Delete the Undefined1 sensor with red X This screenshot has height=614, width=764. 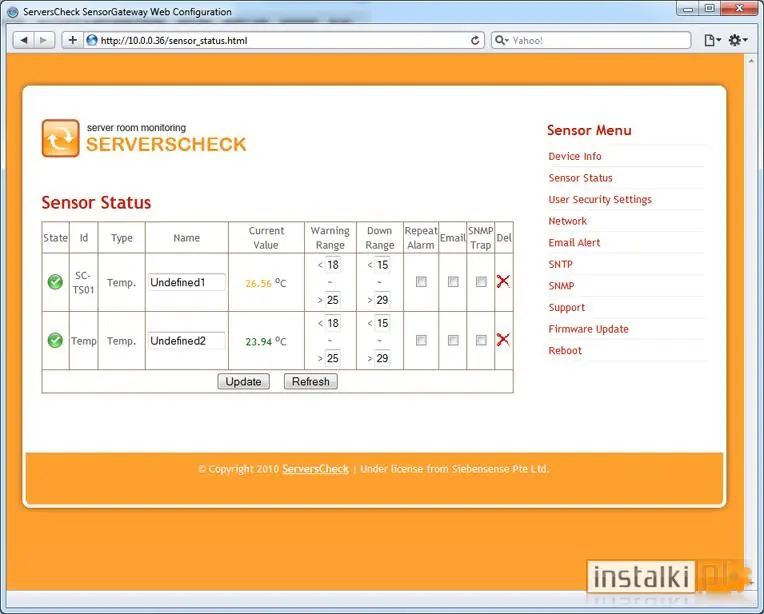click(x=503, y=282)
